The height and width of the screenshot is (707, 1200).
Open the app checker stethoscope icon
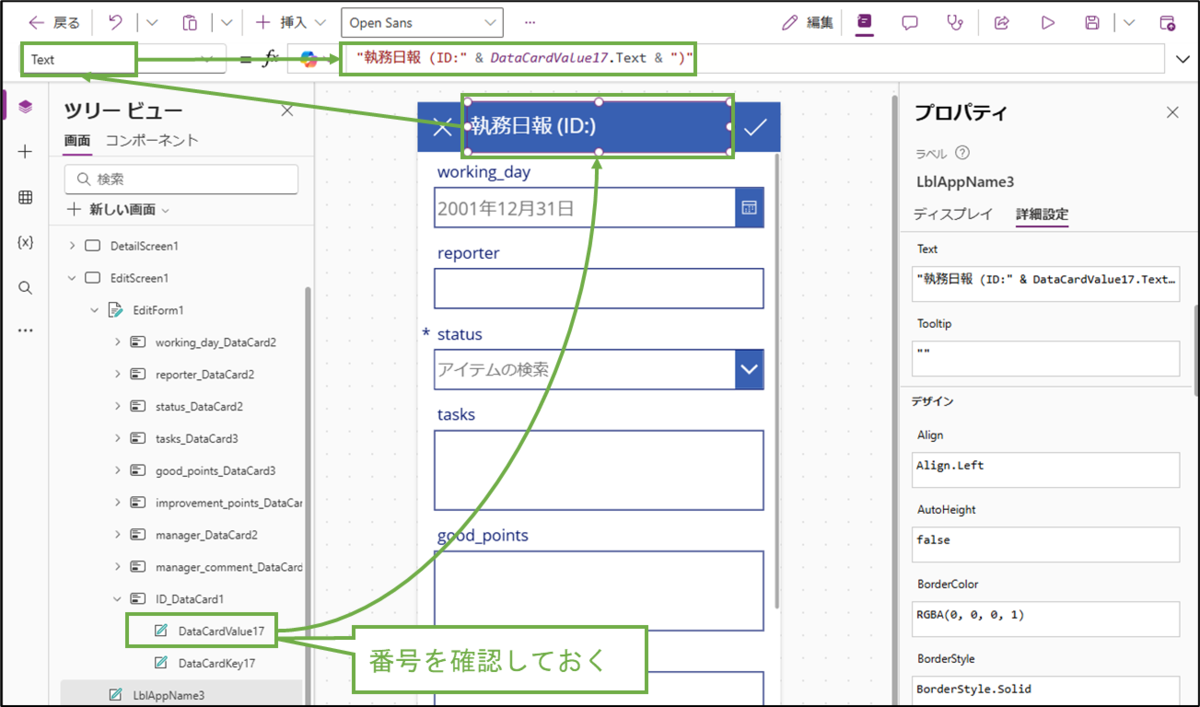pos(955,22)
